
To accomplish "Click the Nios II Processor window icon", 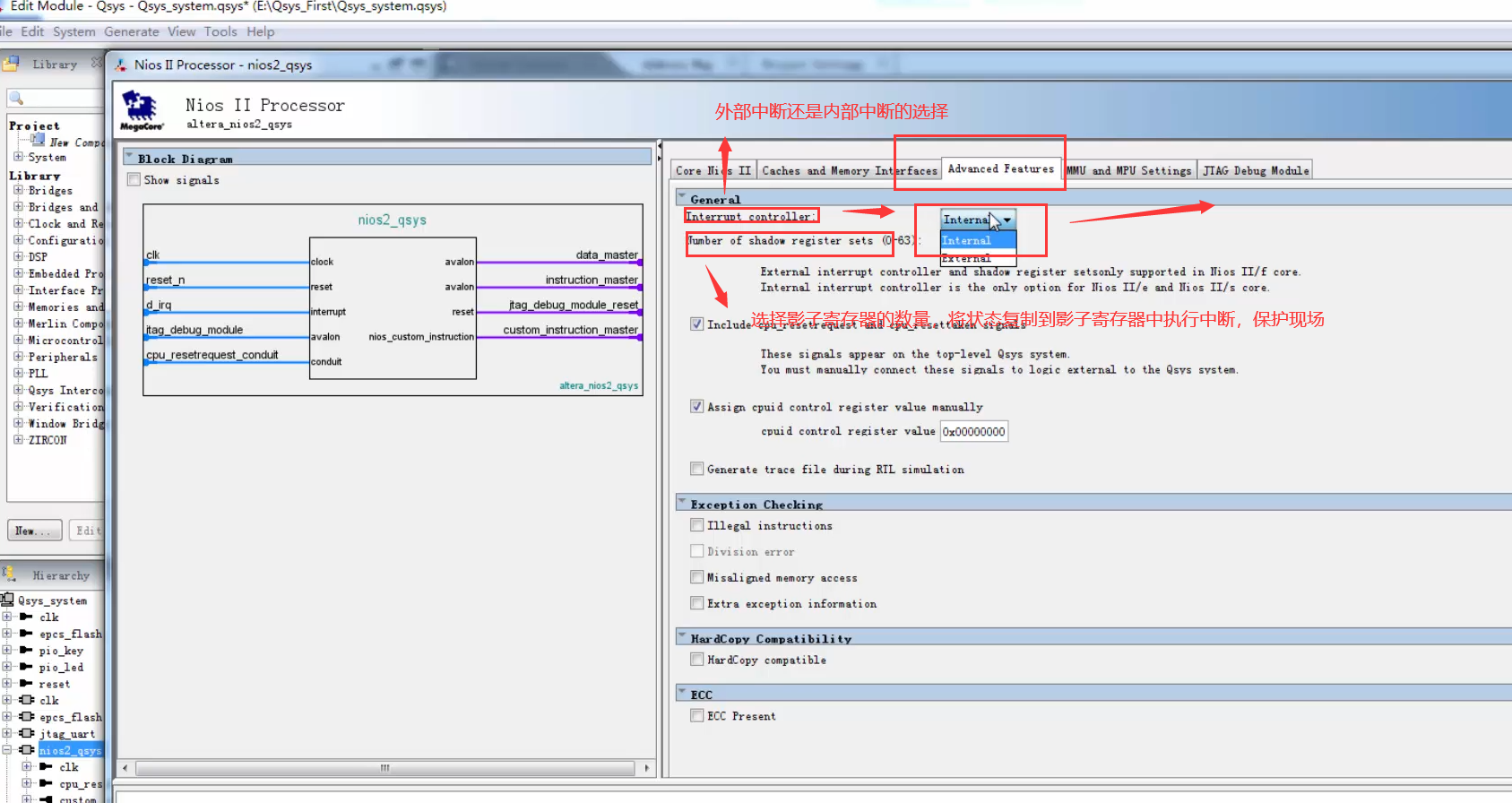I will click(121, 65).
